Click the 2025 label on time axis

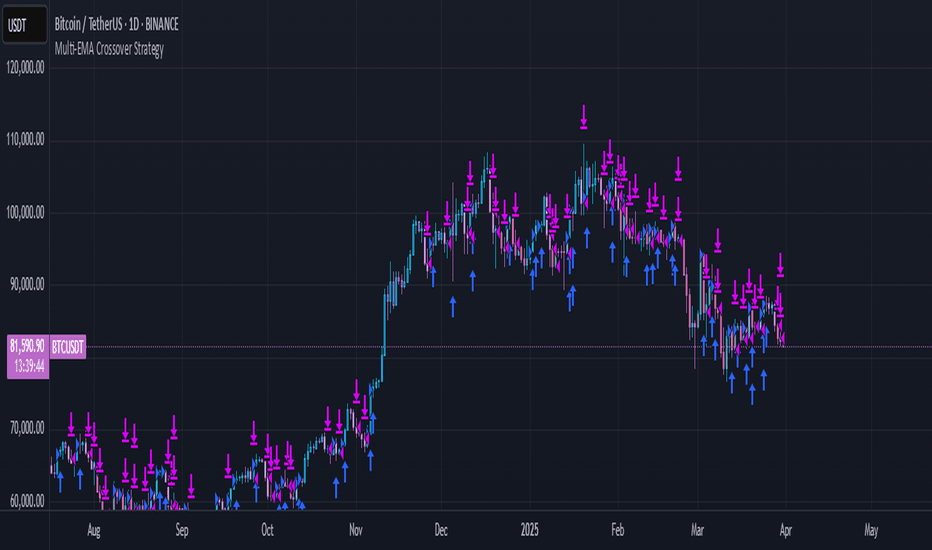point(529,530)
